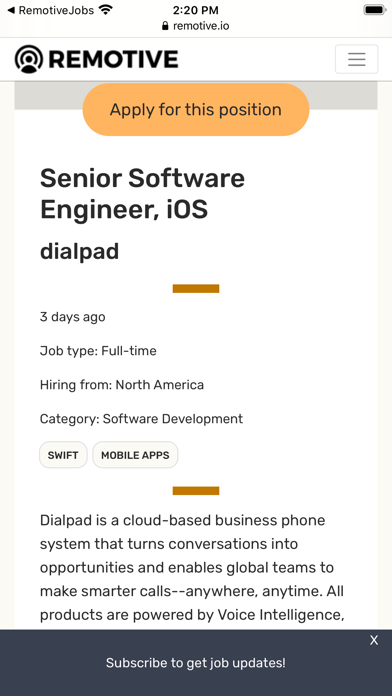Return to RemotiveJobs app via back arrow
Image resolution: width=392 pixels, height=696 pixels.
(12, 10)
